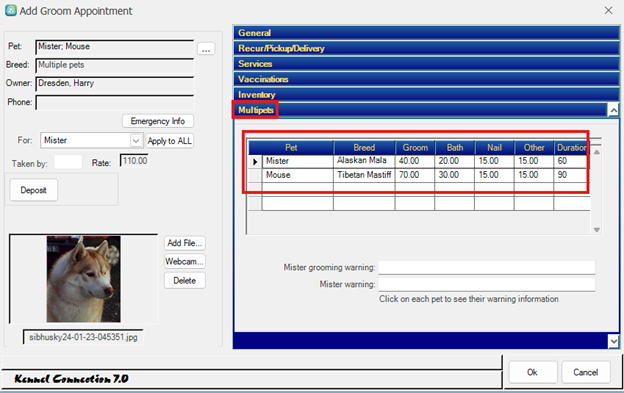Click the Alaskan Mala breed cell
This screenshot has height=393, width=624.
364,161
